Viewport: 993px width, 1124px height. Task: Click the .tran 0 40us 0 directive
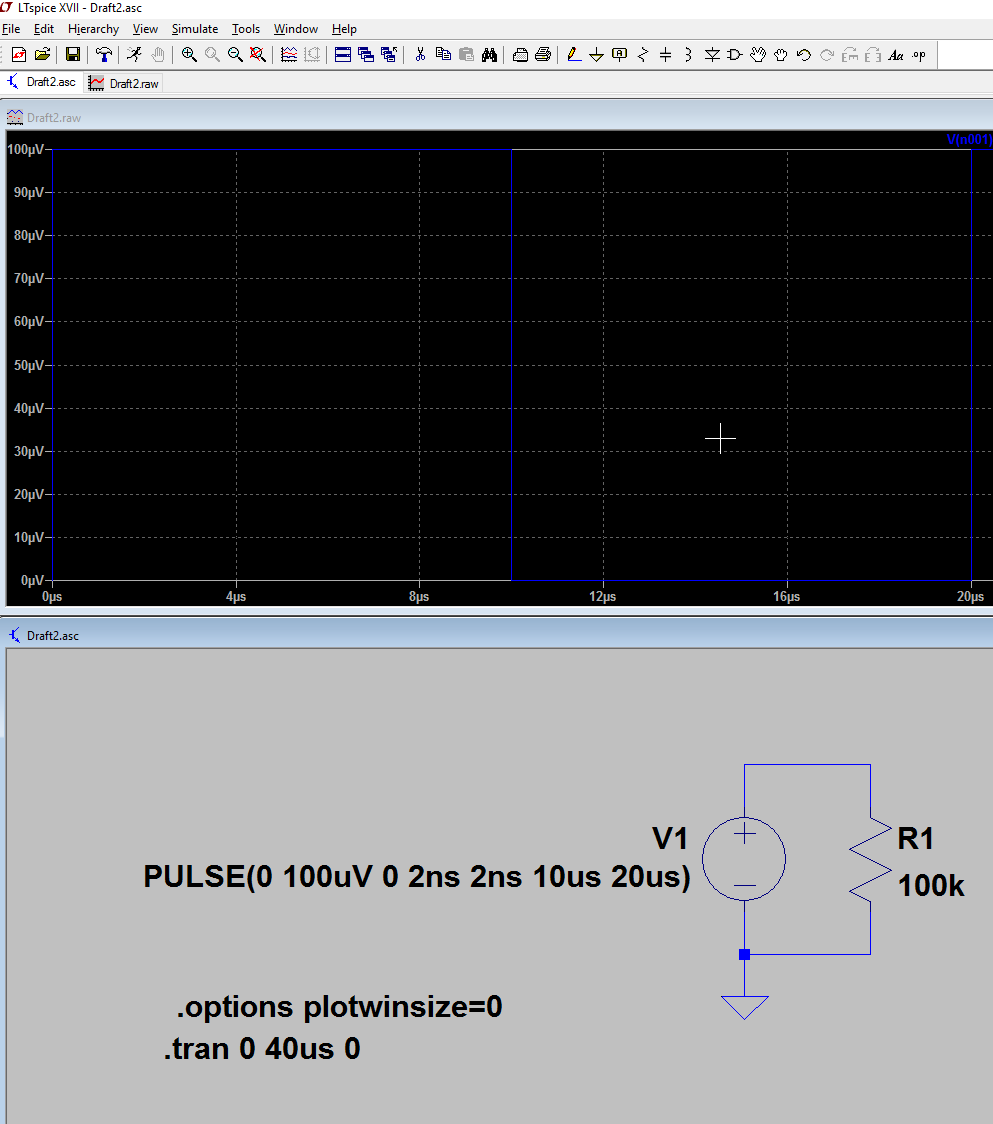pyautogui.click(x=262, y=1049)
